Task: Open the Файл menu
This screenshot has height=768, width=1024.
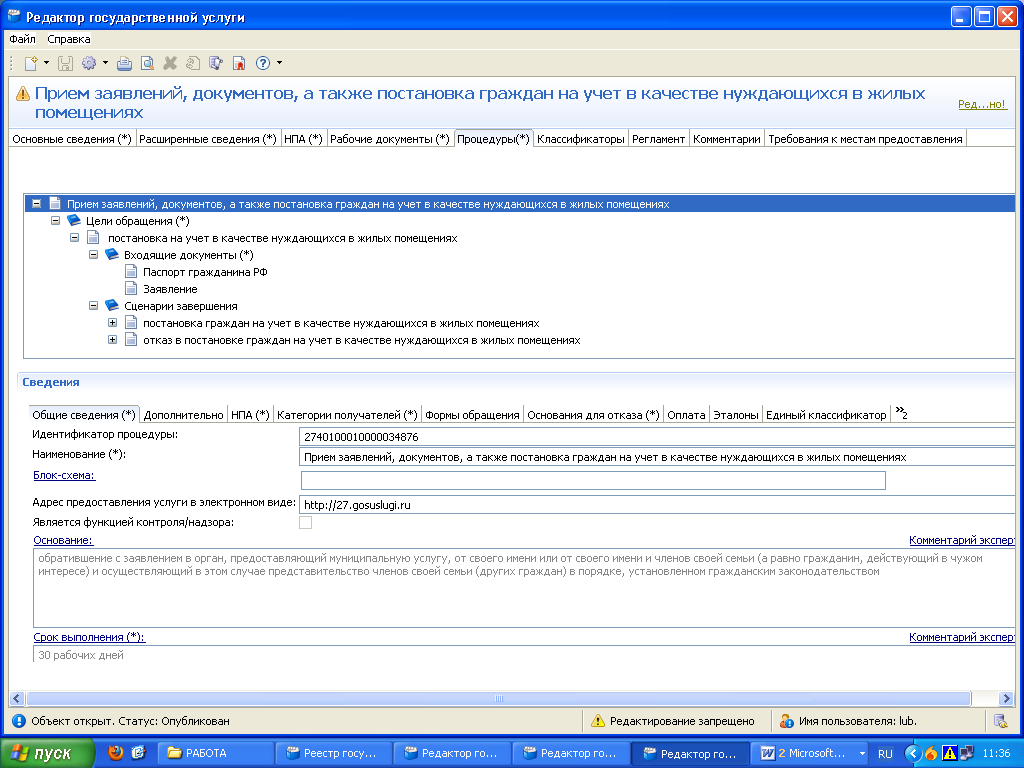Action: coord(22,39)
